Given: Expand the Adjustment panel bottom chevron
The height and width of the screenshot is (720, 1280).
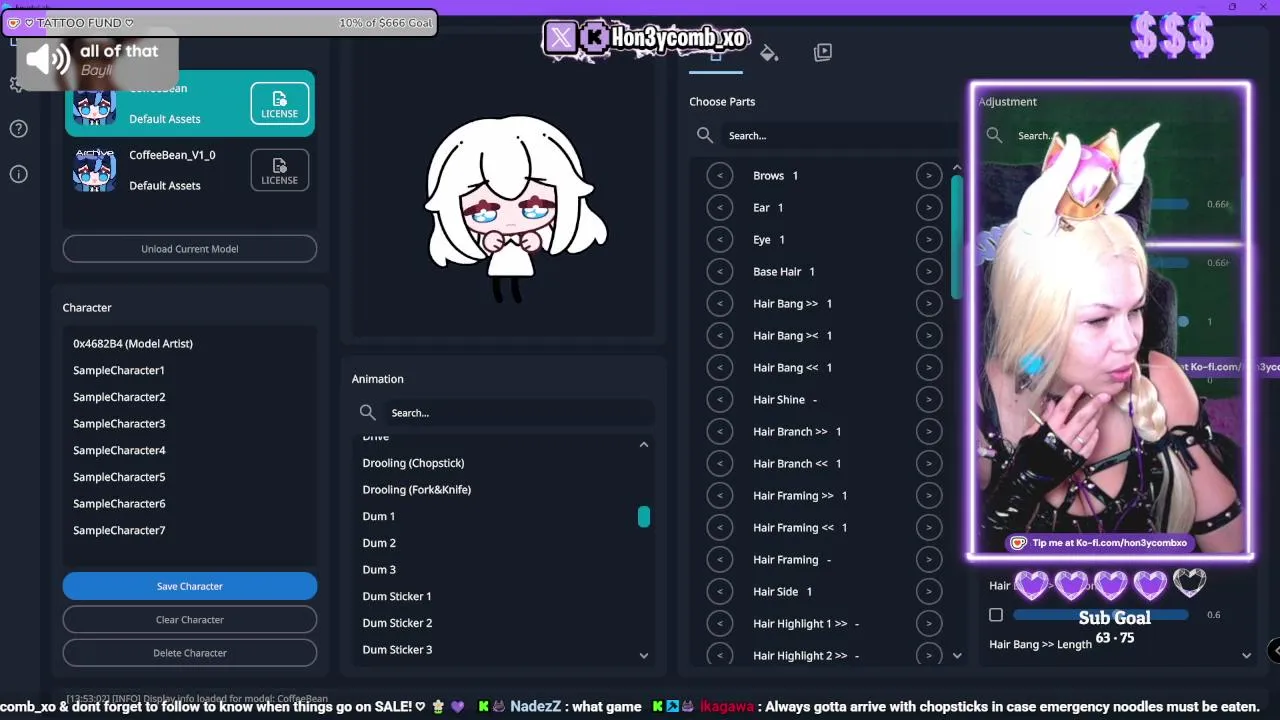Looking at the screenshot, I should point(1246,656).
